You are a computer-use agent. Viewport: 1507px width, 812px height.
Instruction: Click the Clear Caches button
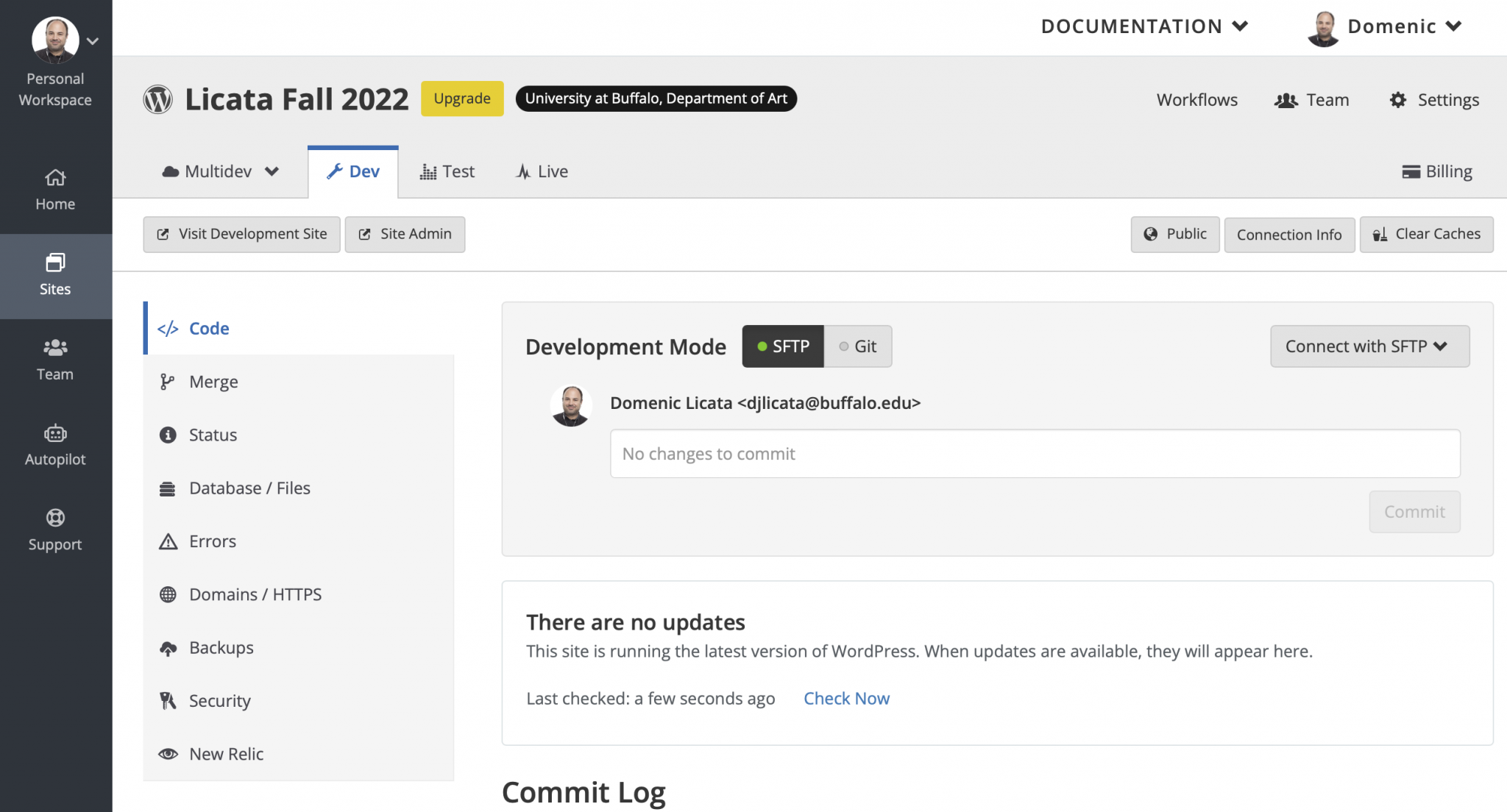pos(1426,234)
